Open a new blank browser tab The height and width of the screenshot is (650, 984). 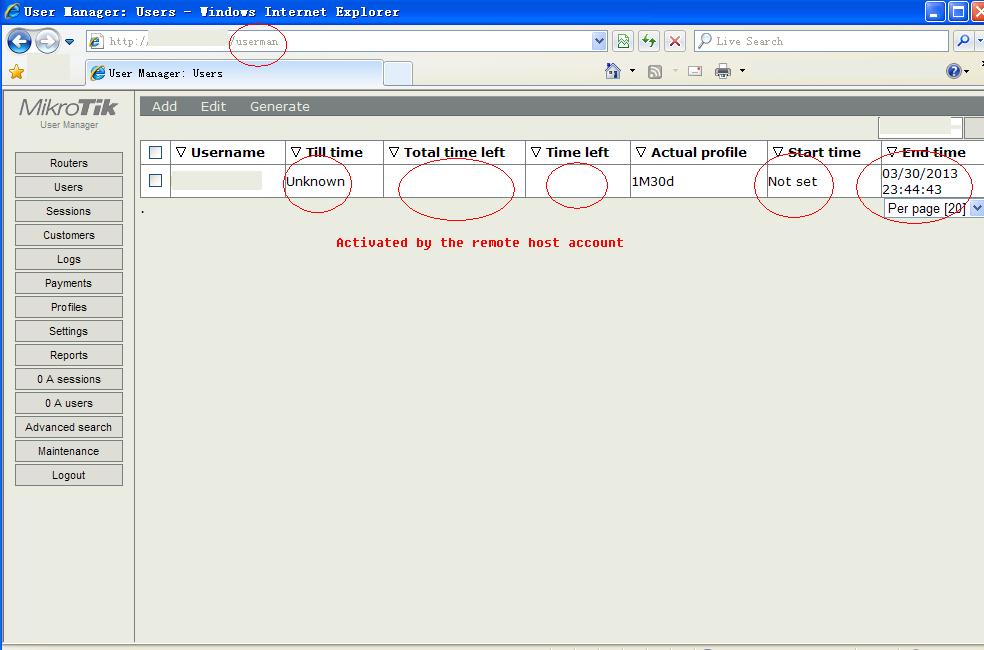tap(398, 73)
